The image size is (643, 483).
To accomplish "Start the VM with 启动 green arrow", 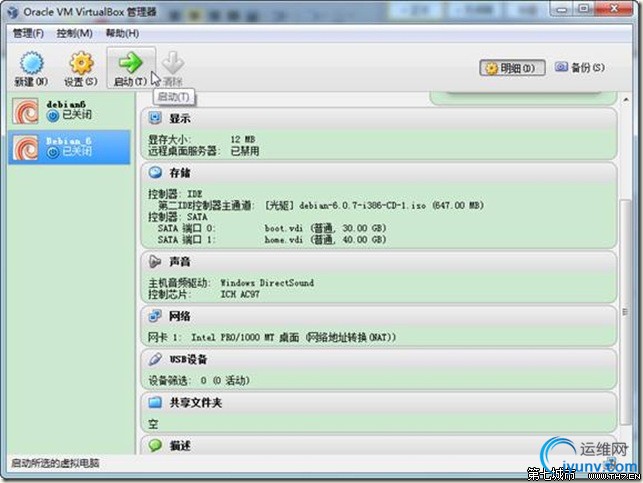I will [130, 63].
